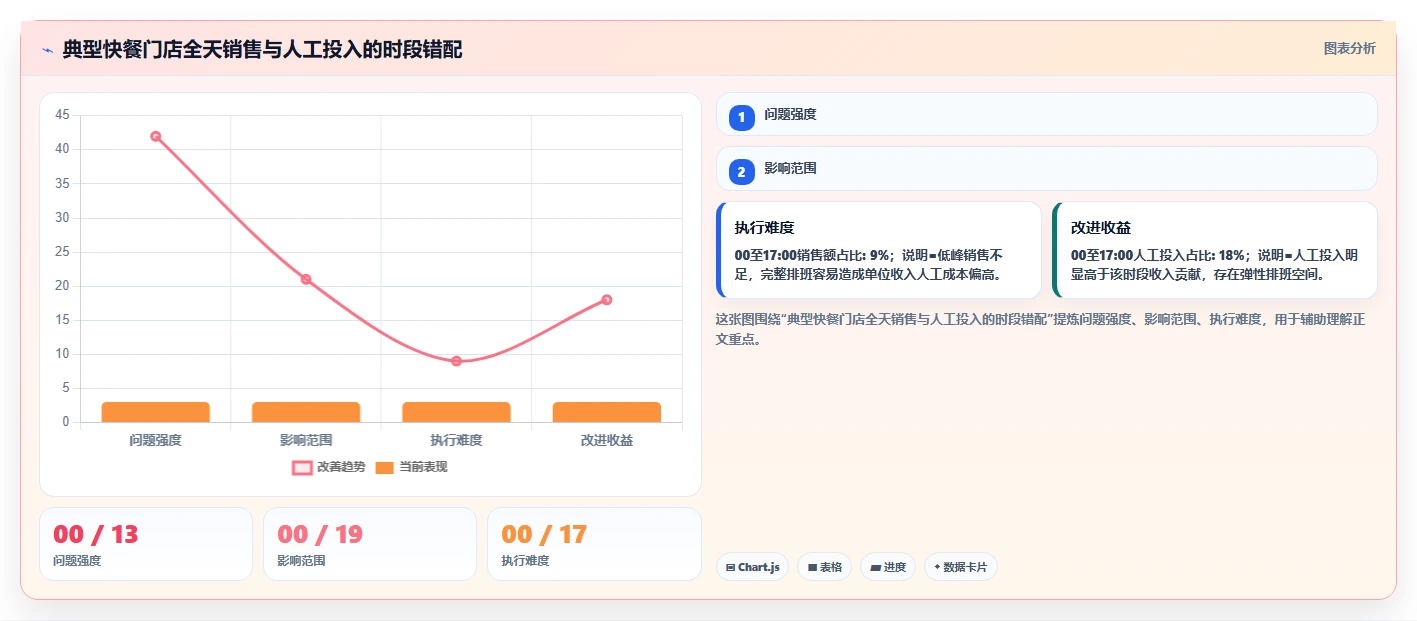Viewport: 1417px width, 621px height.
Task: Click the line point above 影响范围
Action: (x=306, y=279)
